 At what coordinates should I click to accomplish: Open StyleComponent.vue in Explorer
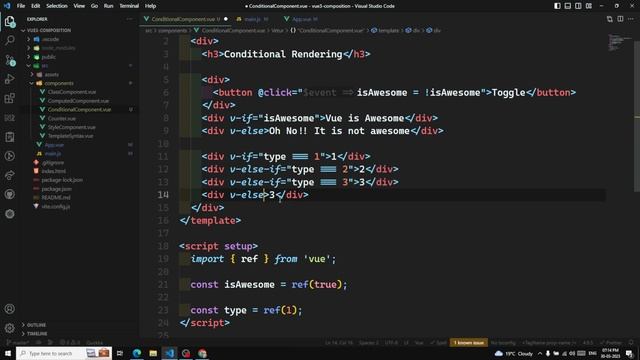click(72, 127)
